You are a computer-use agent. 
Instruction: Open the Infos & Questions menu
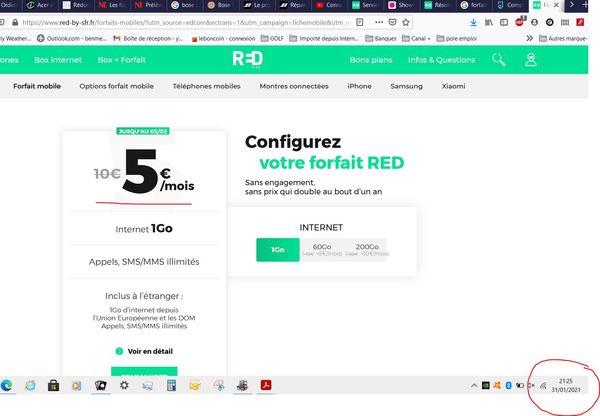[442, 60]
